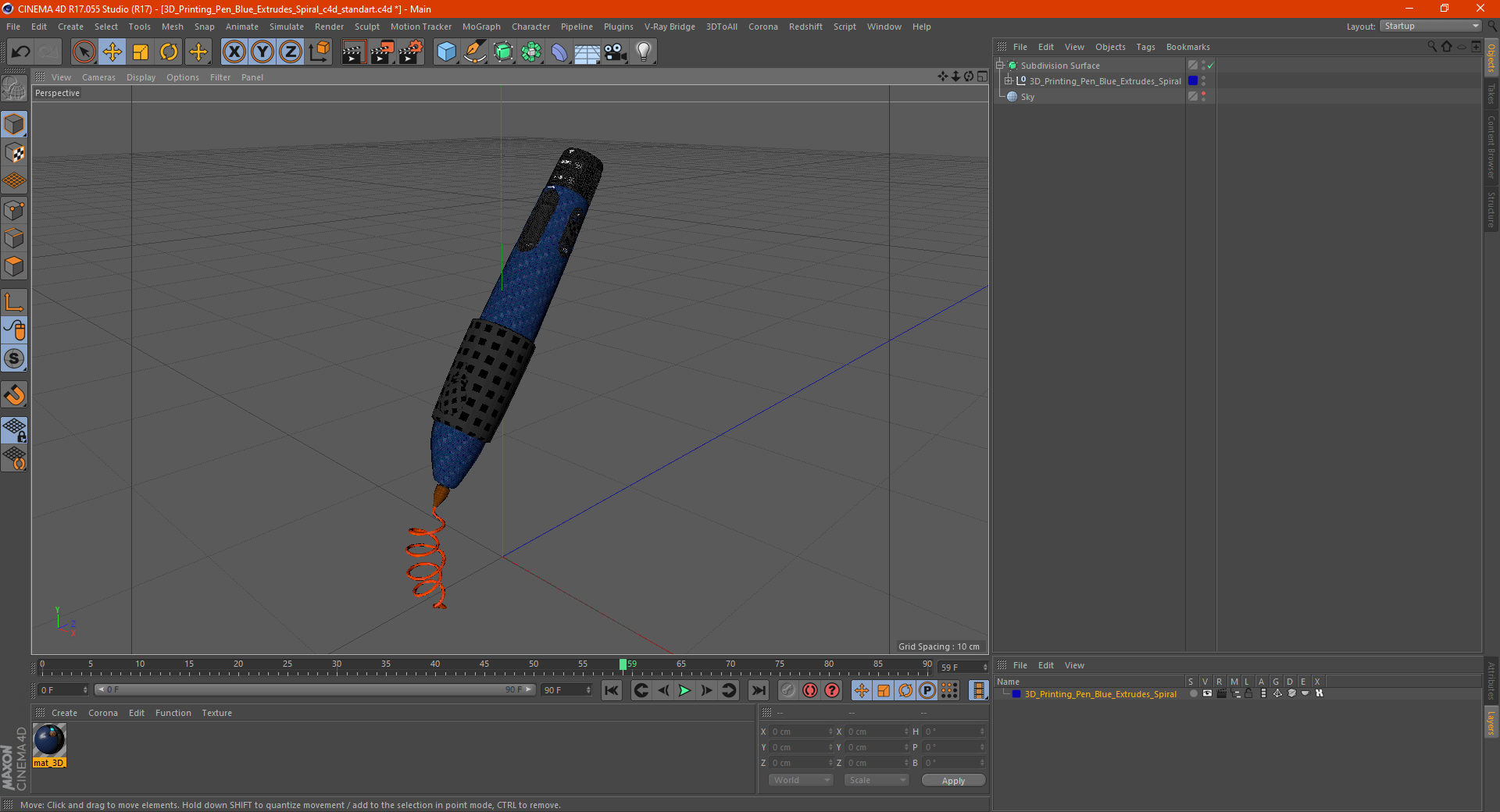The width and height of the screenshot is (1500, 812).
Task: Click Make Editable icon in left sidebar
Action: pos(14,89)
